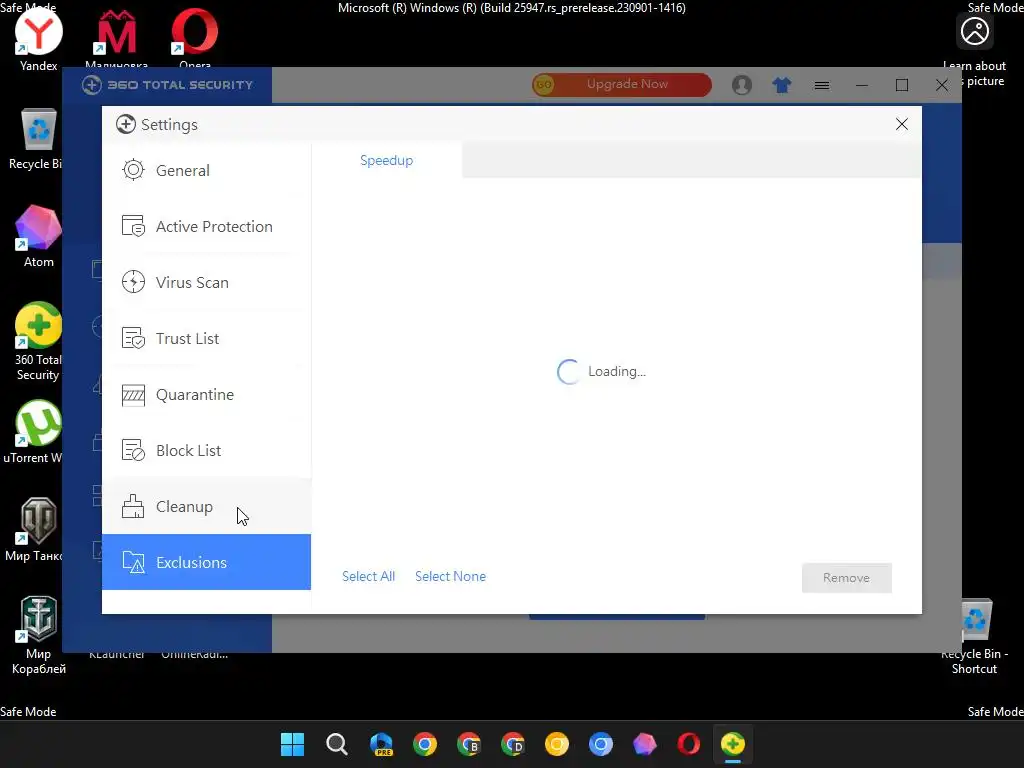Switch to the Speedup tab
The width and height of the screenshot is (1024, 768).
(387, 161)
